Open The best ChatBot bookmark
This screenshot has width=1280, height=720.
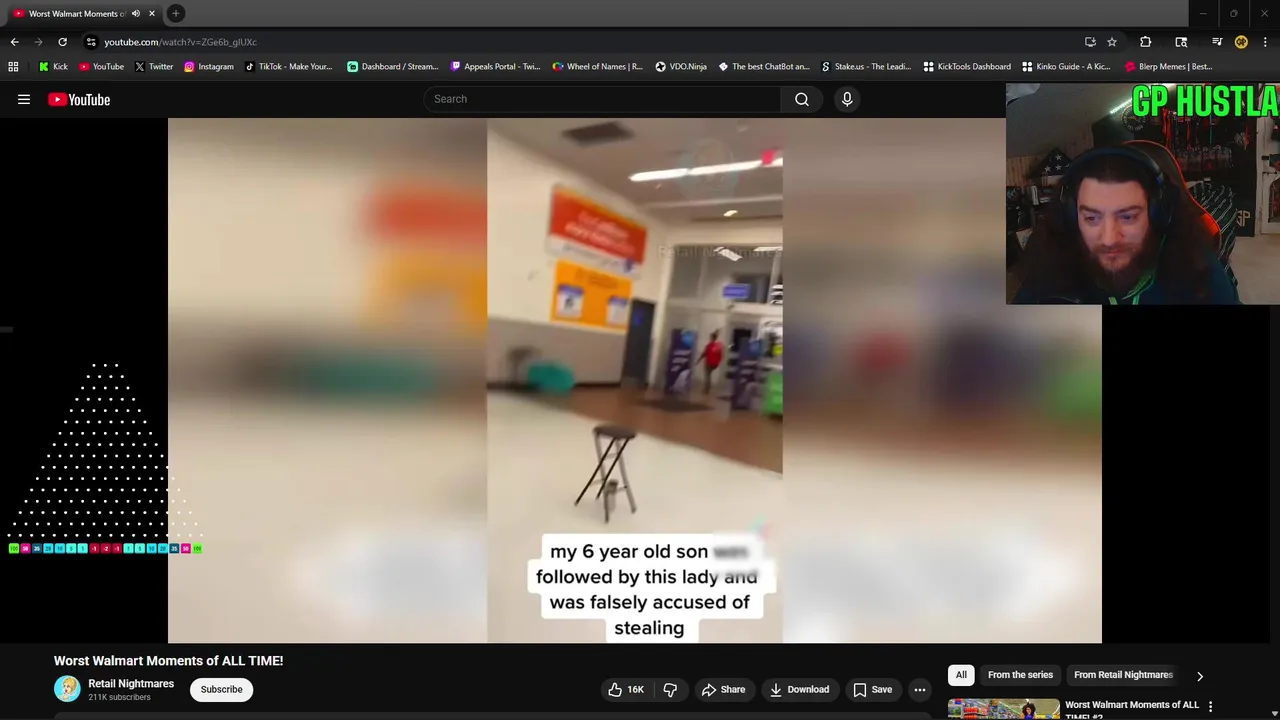tap(764, 67)
